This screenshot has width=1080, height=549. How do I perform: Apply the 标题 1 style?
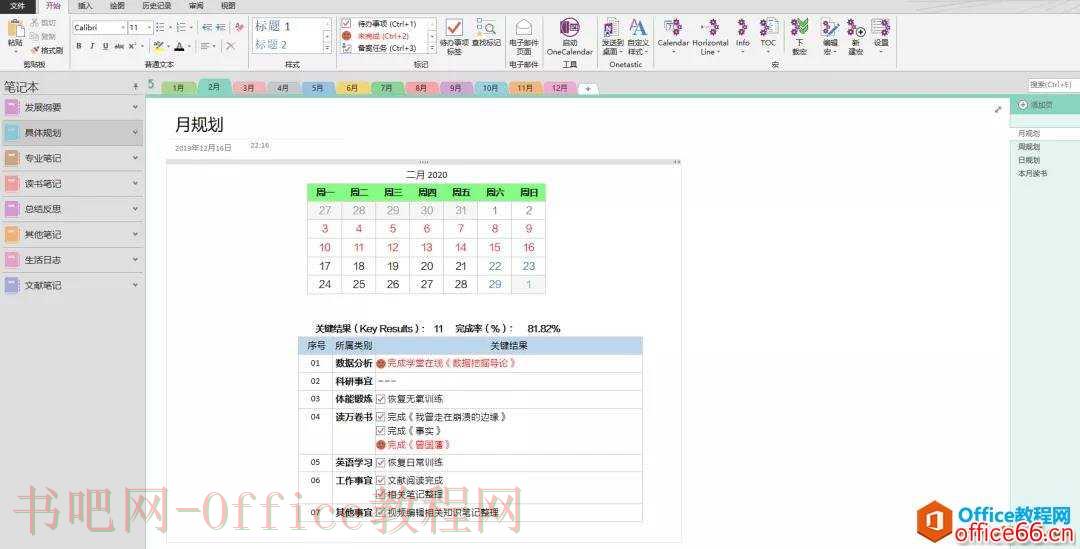(x=272, y=26)
